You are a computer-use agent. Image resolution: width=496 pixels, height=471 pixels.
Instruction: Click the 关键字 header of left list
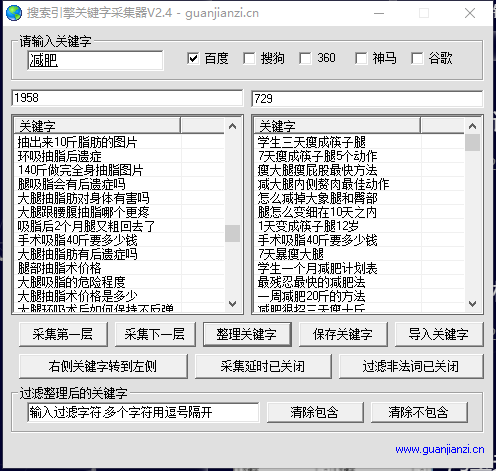click(x=97, y=126)
